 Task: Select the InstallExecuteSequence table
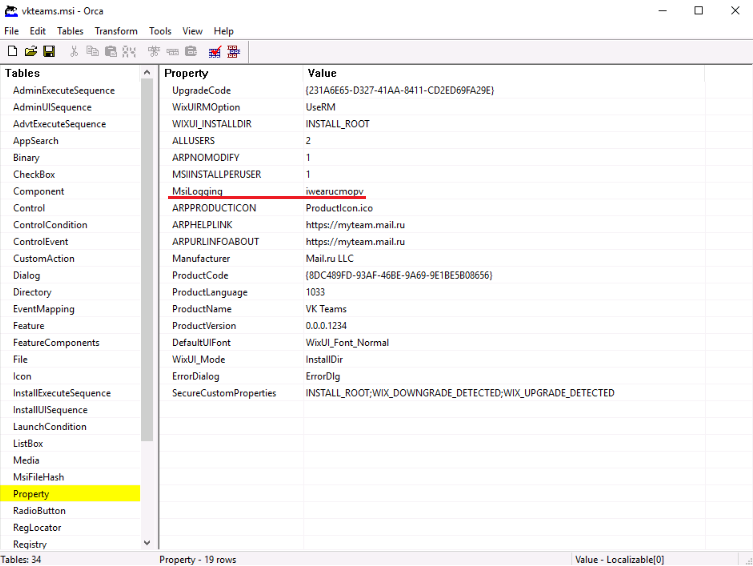click(62, 393)
